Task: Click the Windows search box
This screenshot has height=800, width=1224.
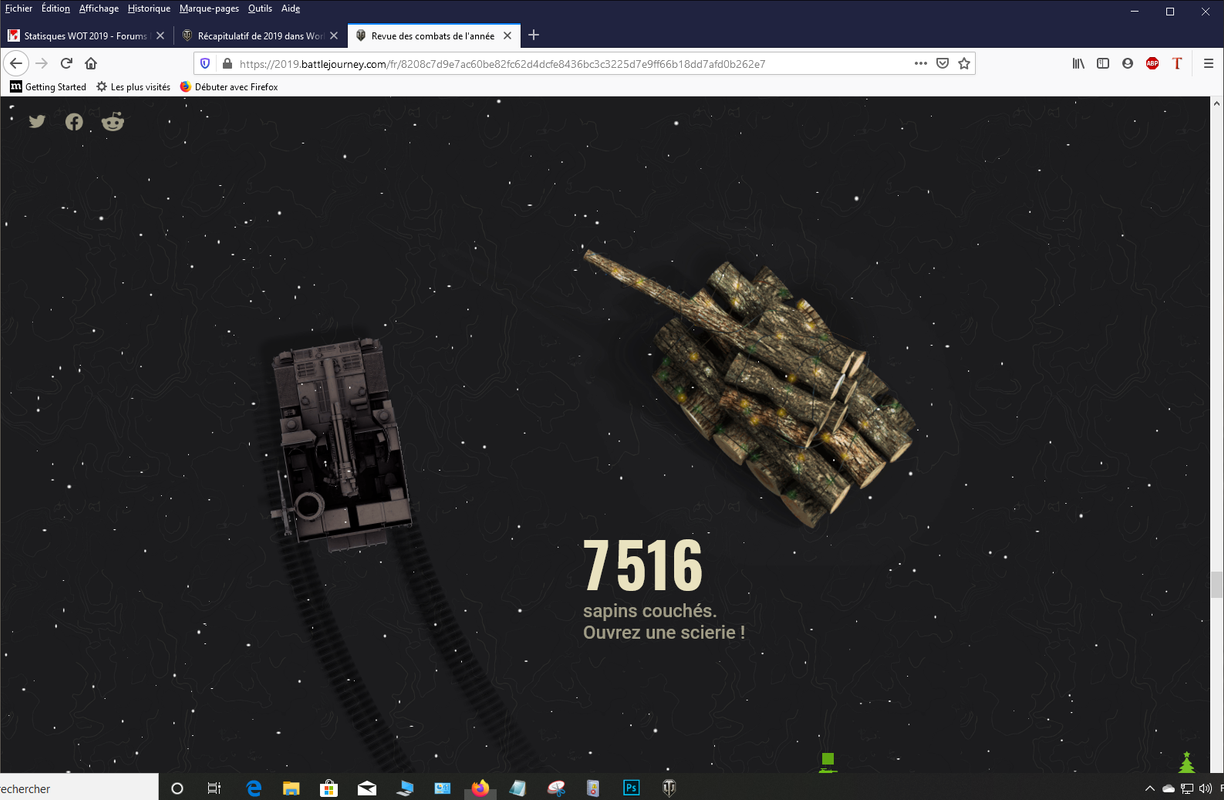Action: [x=79, y=788]
